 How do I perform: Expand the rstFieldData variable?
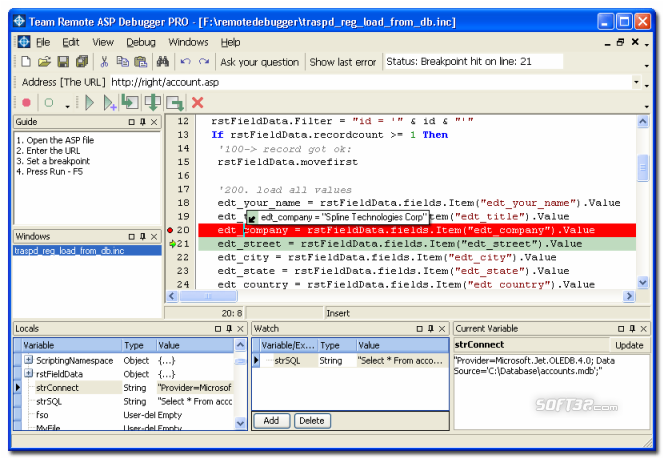pyautogui.click(x=28, y=373)
